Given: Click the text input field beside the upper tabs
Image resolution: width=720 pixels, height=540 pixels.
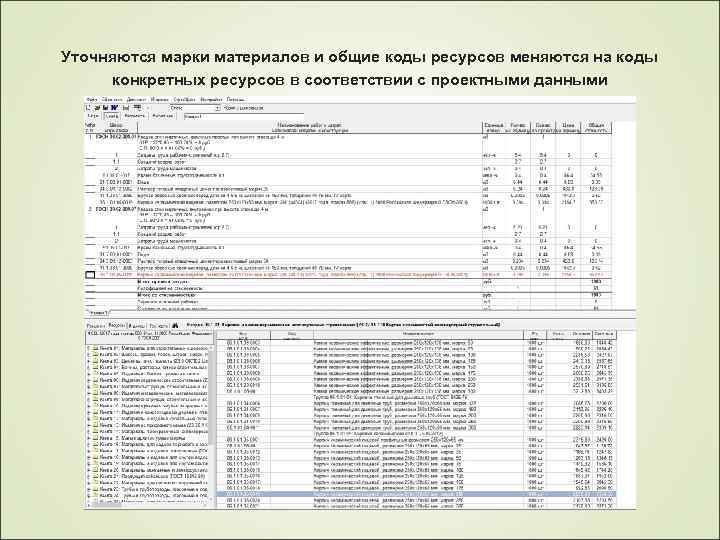Looking at the screenshot, I should (x=243, y=117).
